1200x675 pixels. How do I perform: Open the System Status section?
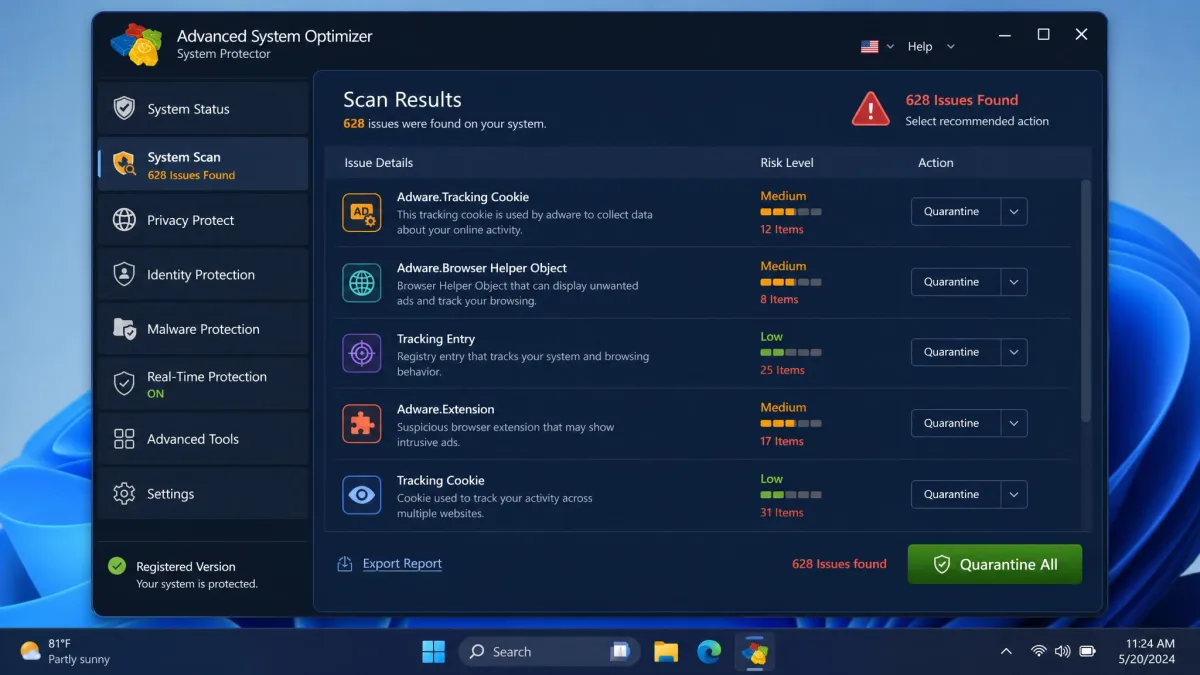203,108
